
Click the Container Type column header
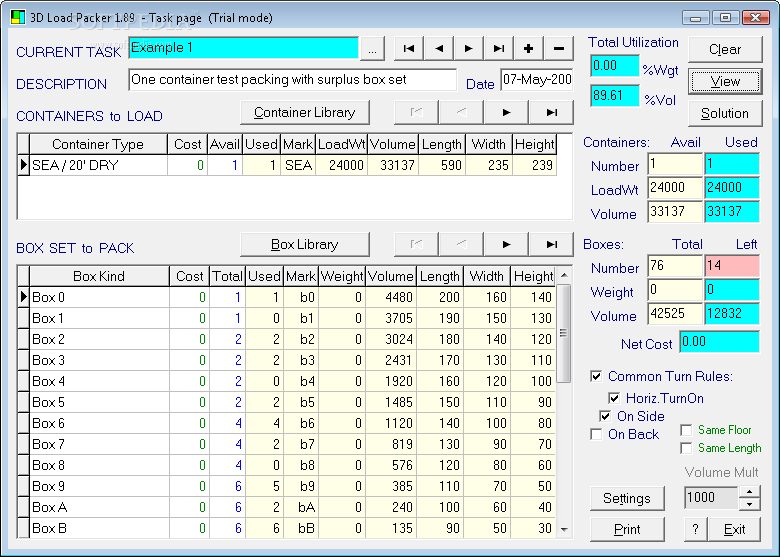(x=98, y=144)
